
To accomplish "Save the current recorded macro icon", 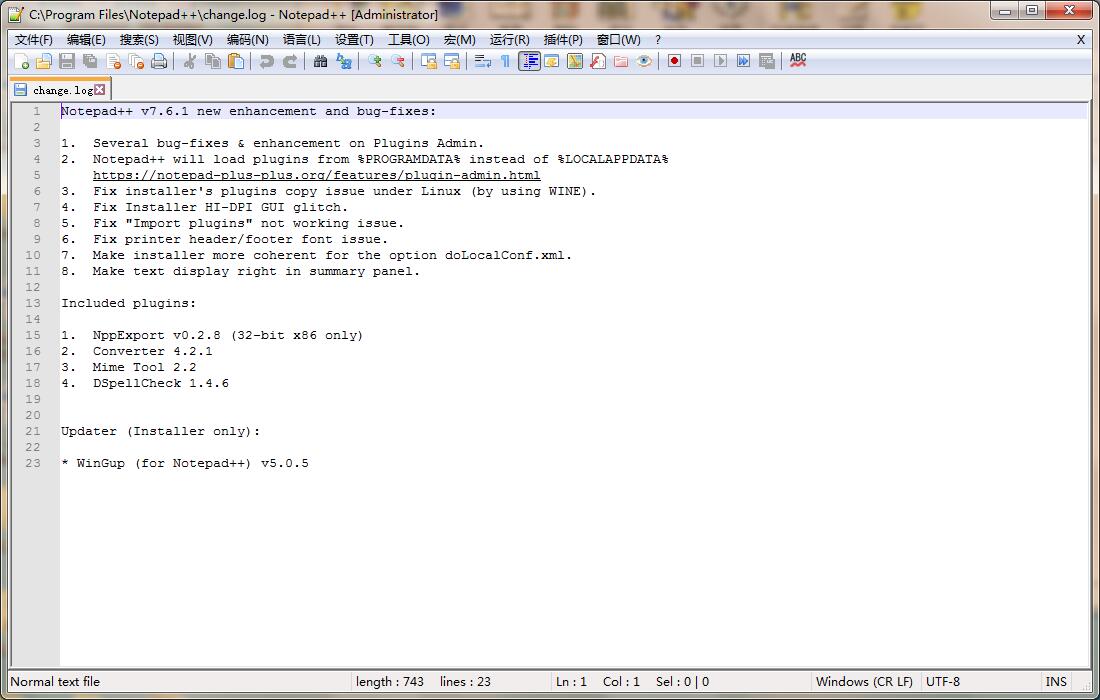I will [767, 62].
